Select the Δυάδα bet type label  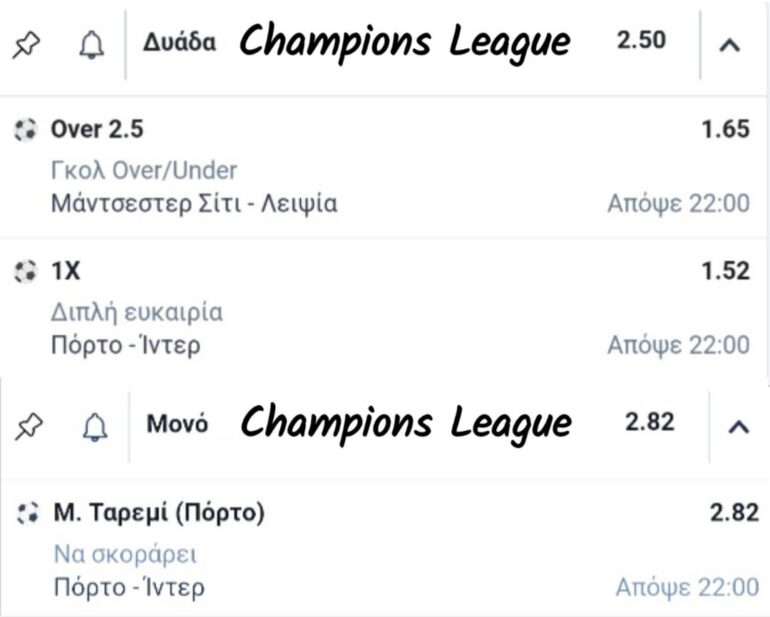(180, 43)
